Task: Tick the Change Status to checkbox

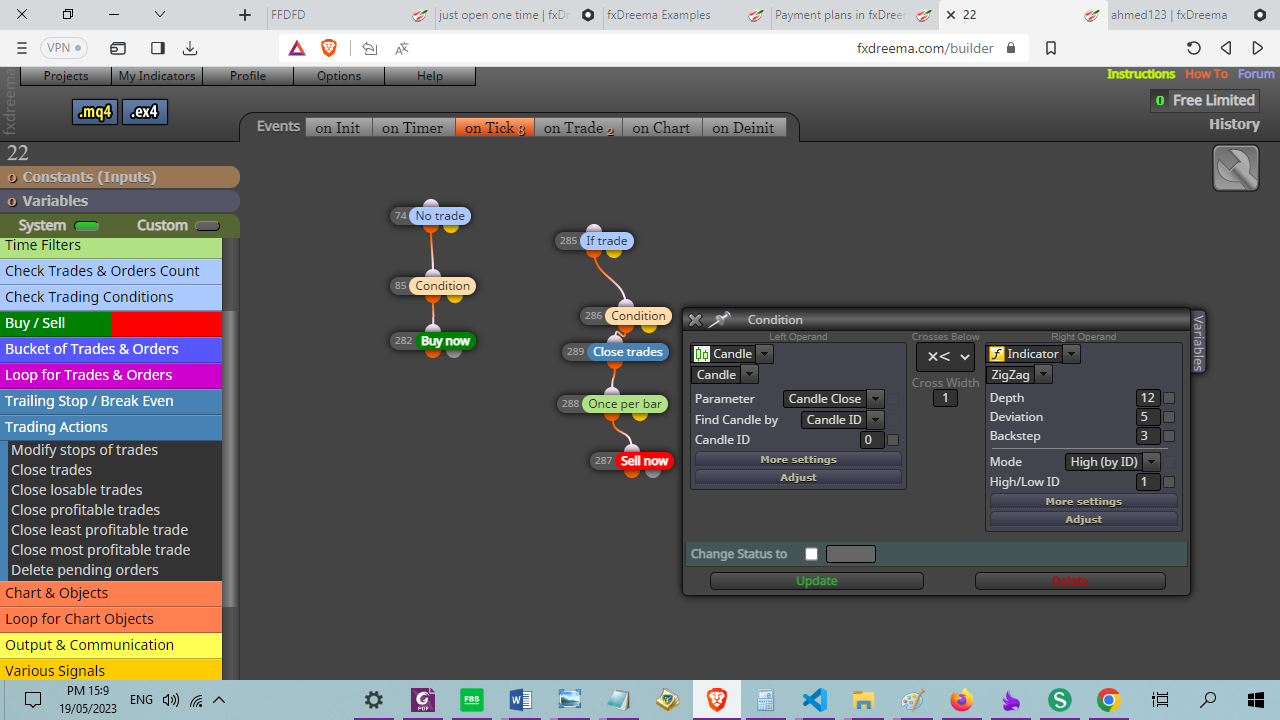Action: coord(811,554)
